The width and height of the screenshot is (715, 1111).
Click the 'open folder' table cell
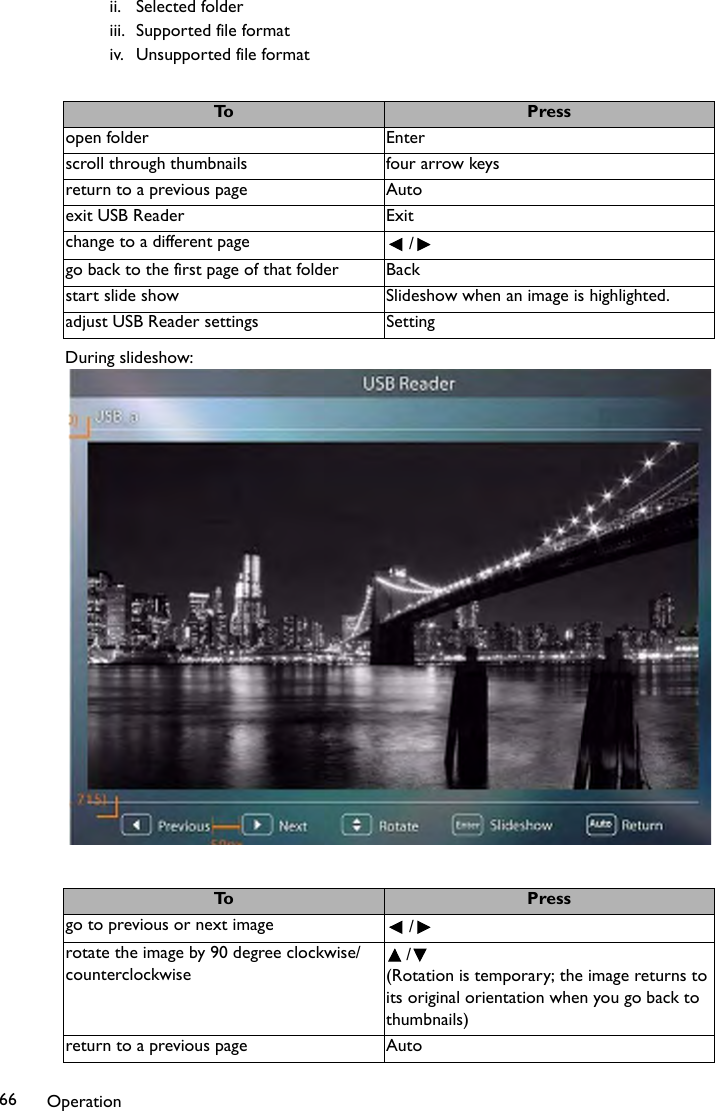(224, 140)
